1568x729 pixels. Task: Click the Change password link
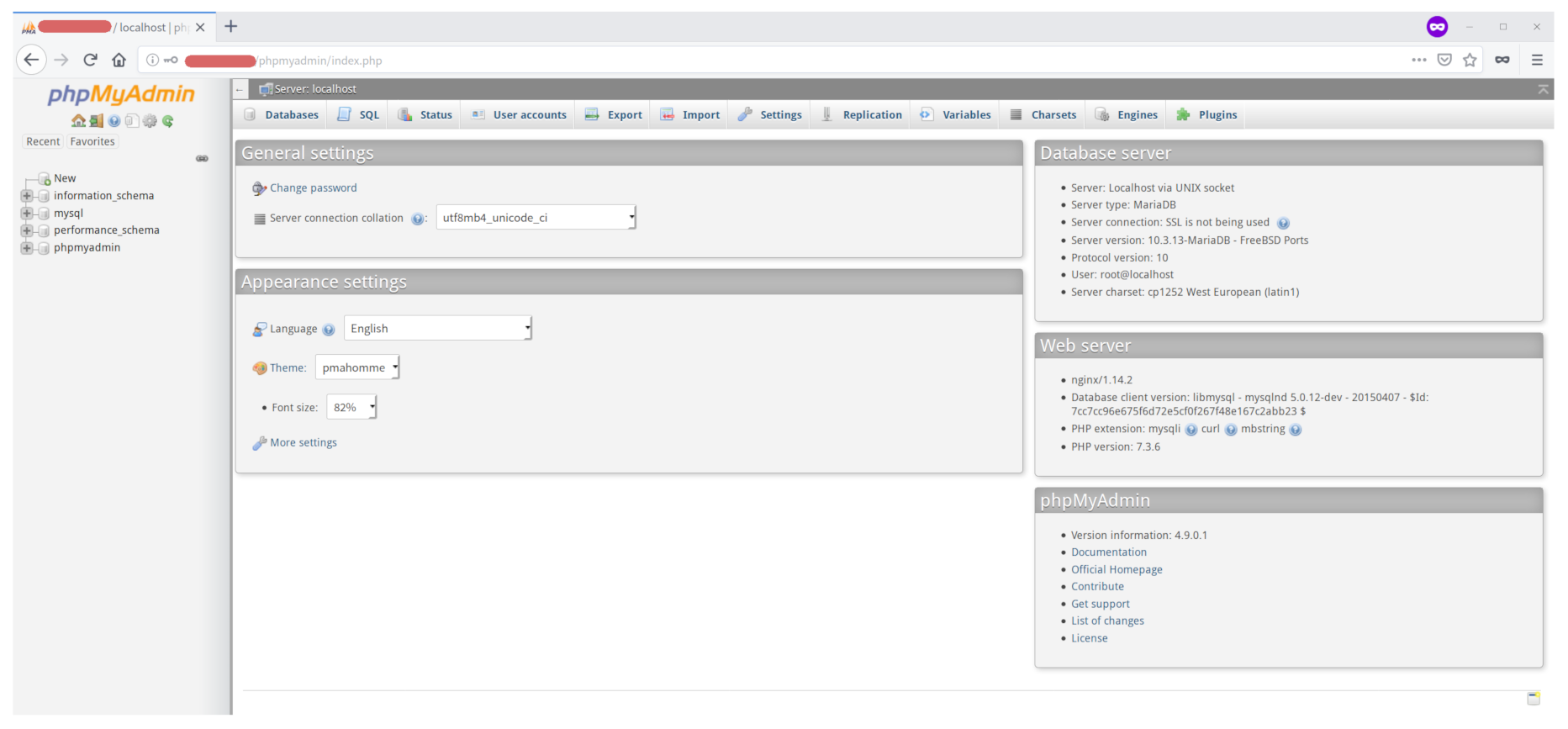tap(314, 188)
